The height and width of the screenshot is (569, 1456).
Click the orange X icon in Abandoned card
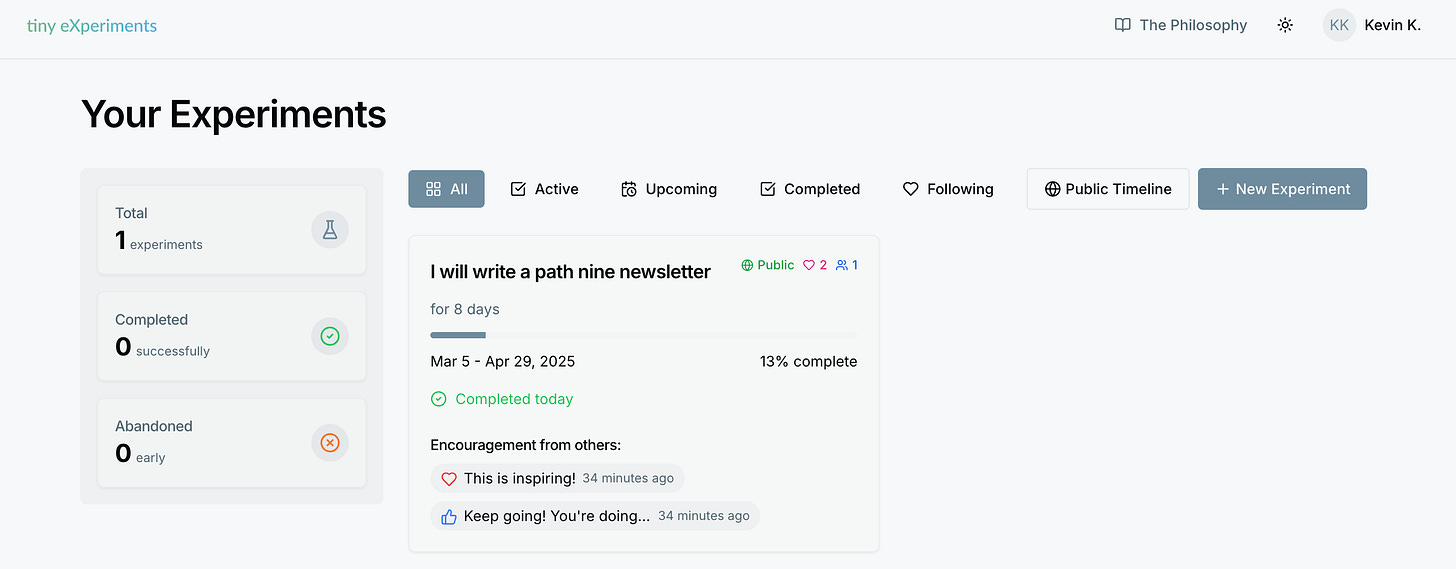pos(330,442)
